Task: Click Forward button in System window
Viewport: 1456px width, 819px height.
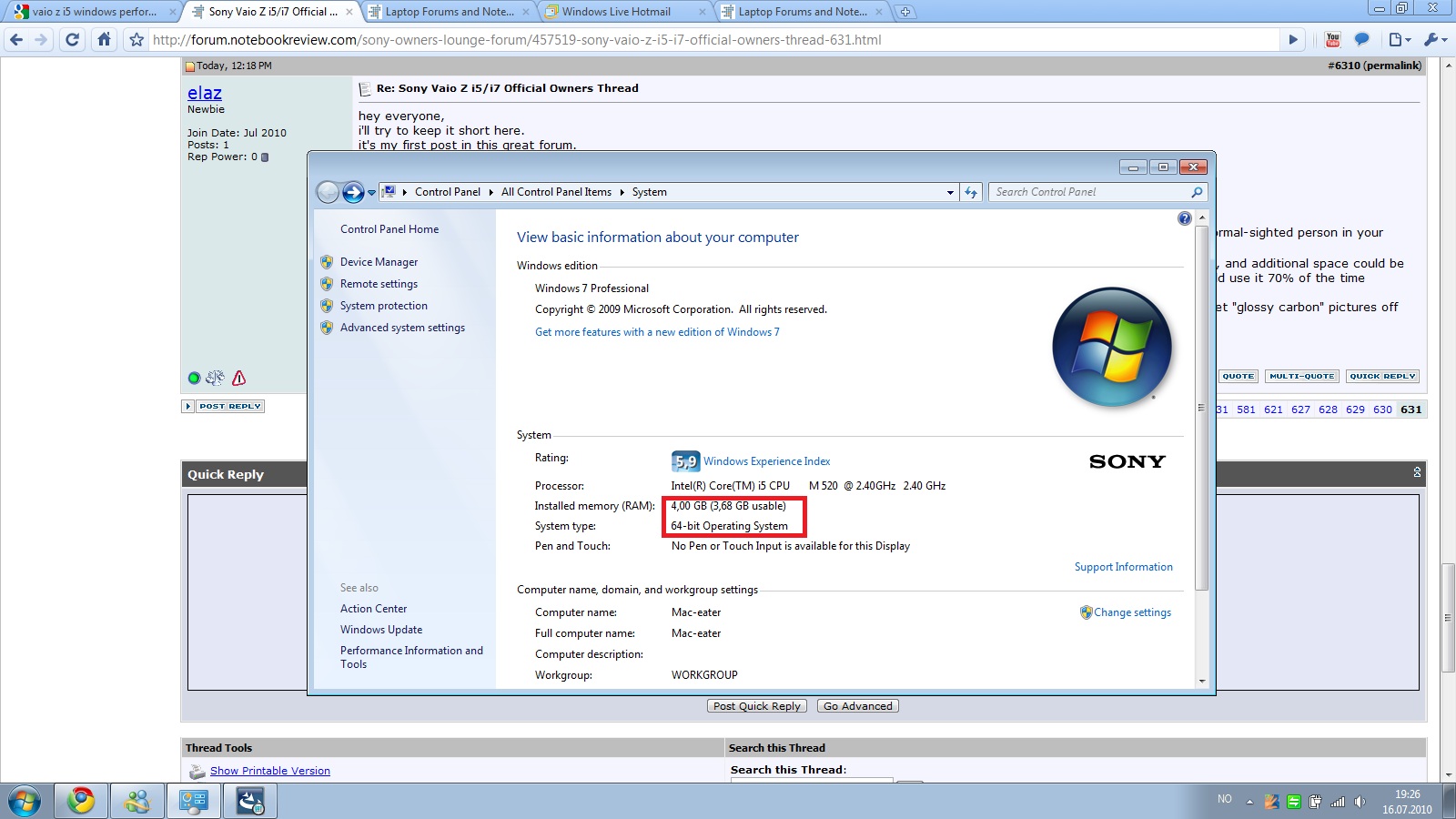Action: pyautogui.click(x=353, y=192)
